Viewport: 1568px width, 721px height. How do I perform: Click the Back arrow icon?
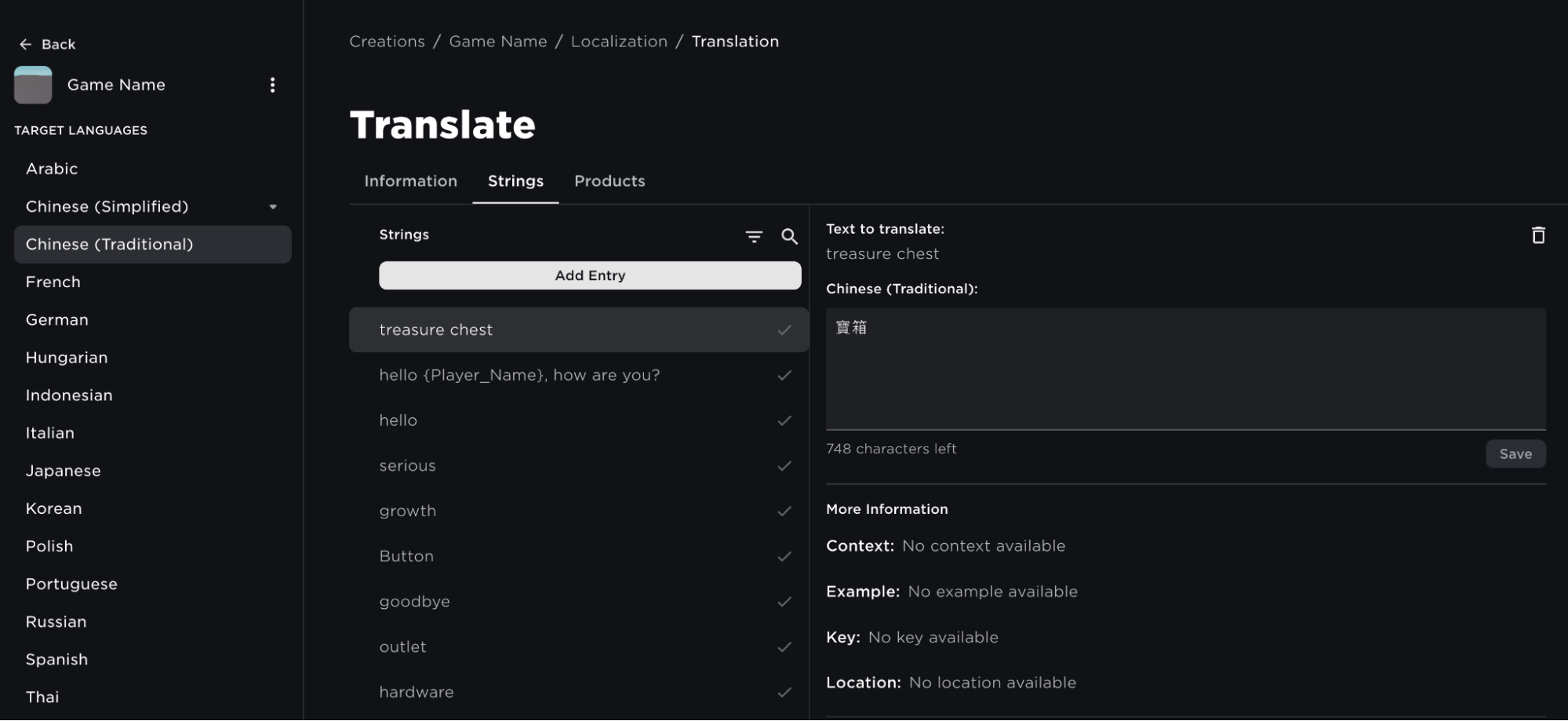click(x=25, y=45)
